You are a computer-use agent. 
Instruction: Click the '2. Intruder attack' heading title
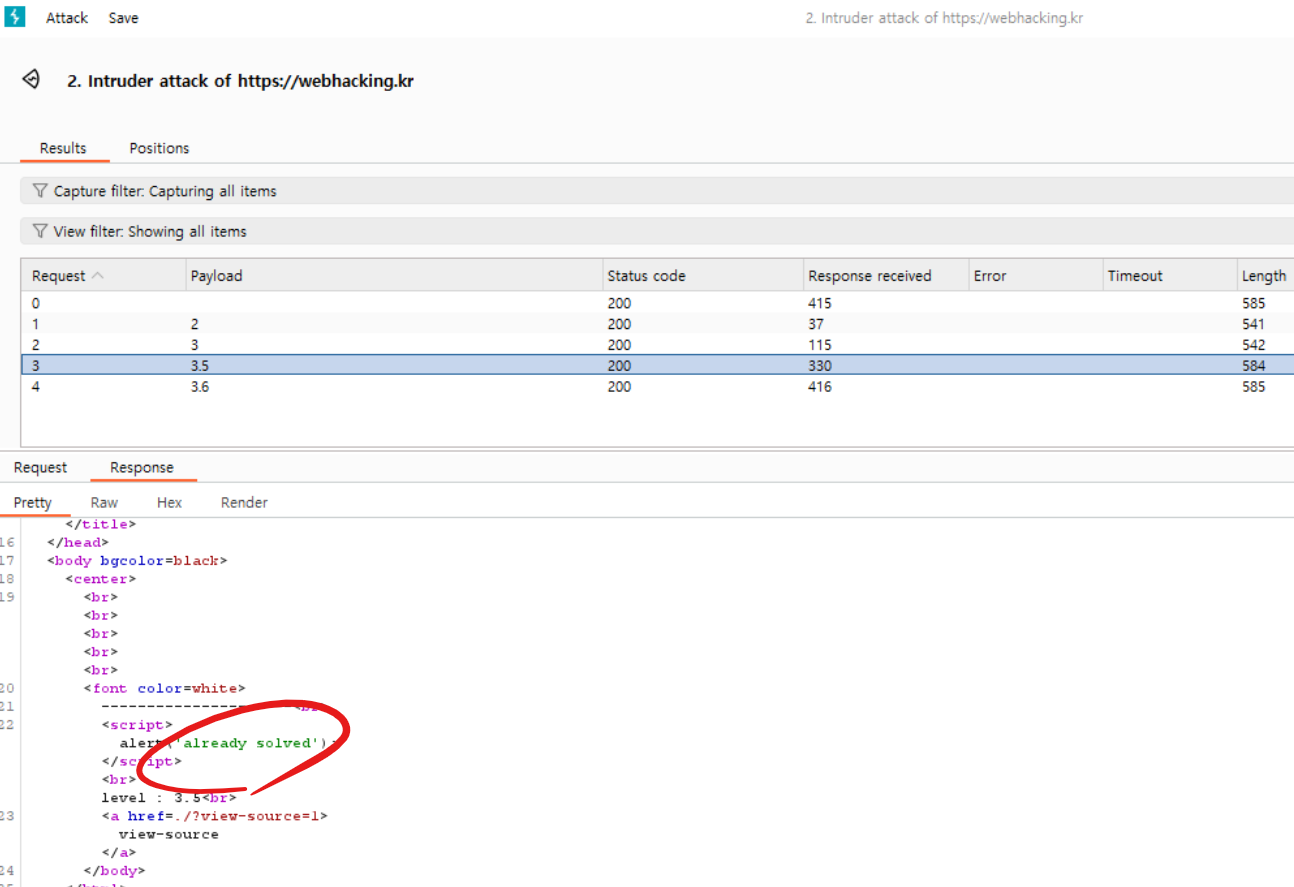pos(240,81)
